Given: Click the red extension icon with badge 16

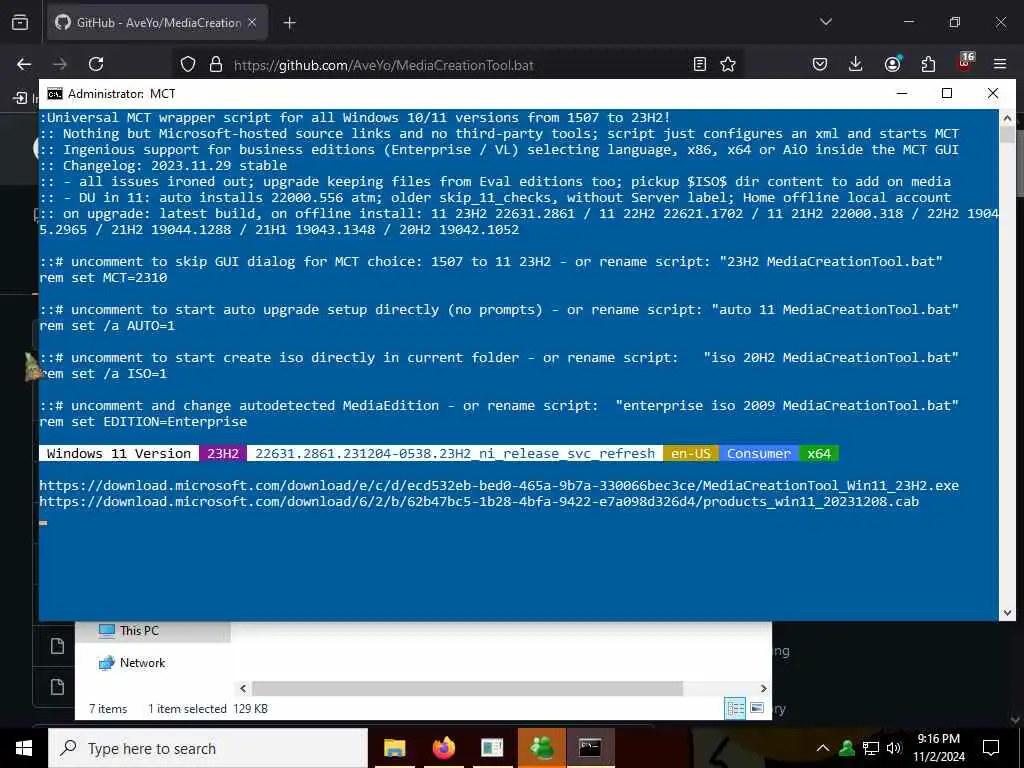Looking at the screenshot, I should [965, 62].
